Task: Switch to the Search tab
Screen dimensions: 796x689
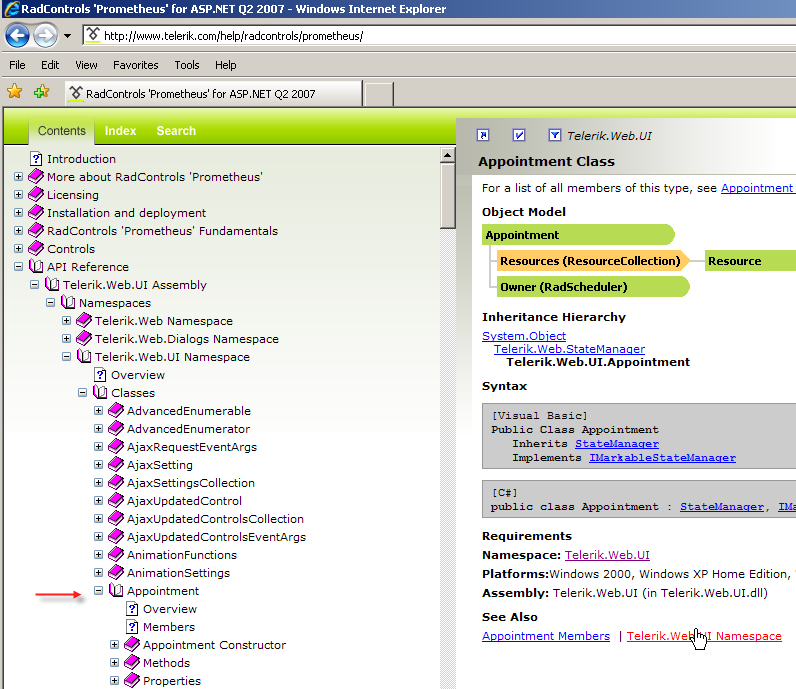Action: (x=176, y=130)
